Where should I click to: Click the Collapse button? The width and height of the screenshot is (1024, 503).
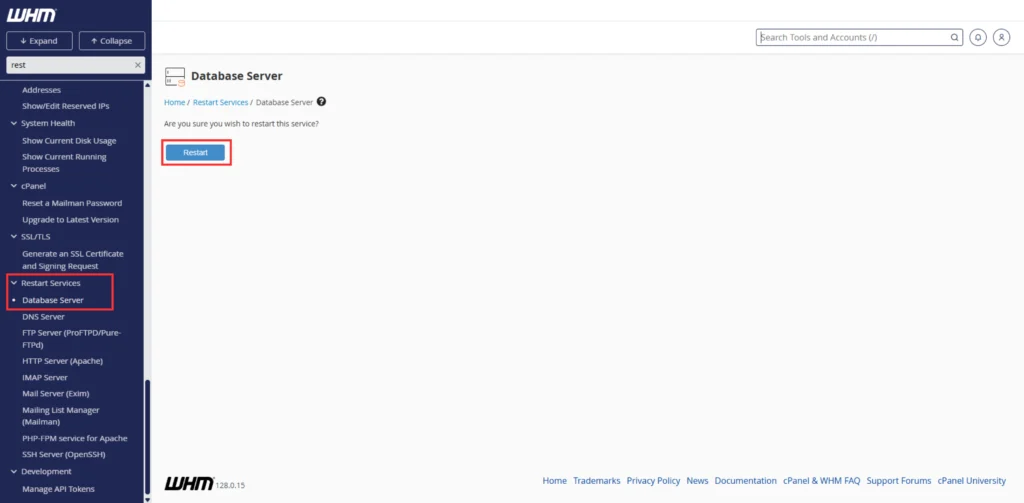[112, 41]
